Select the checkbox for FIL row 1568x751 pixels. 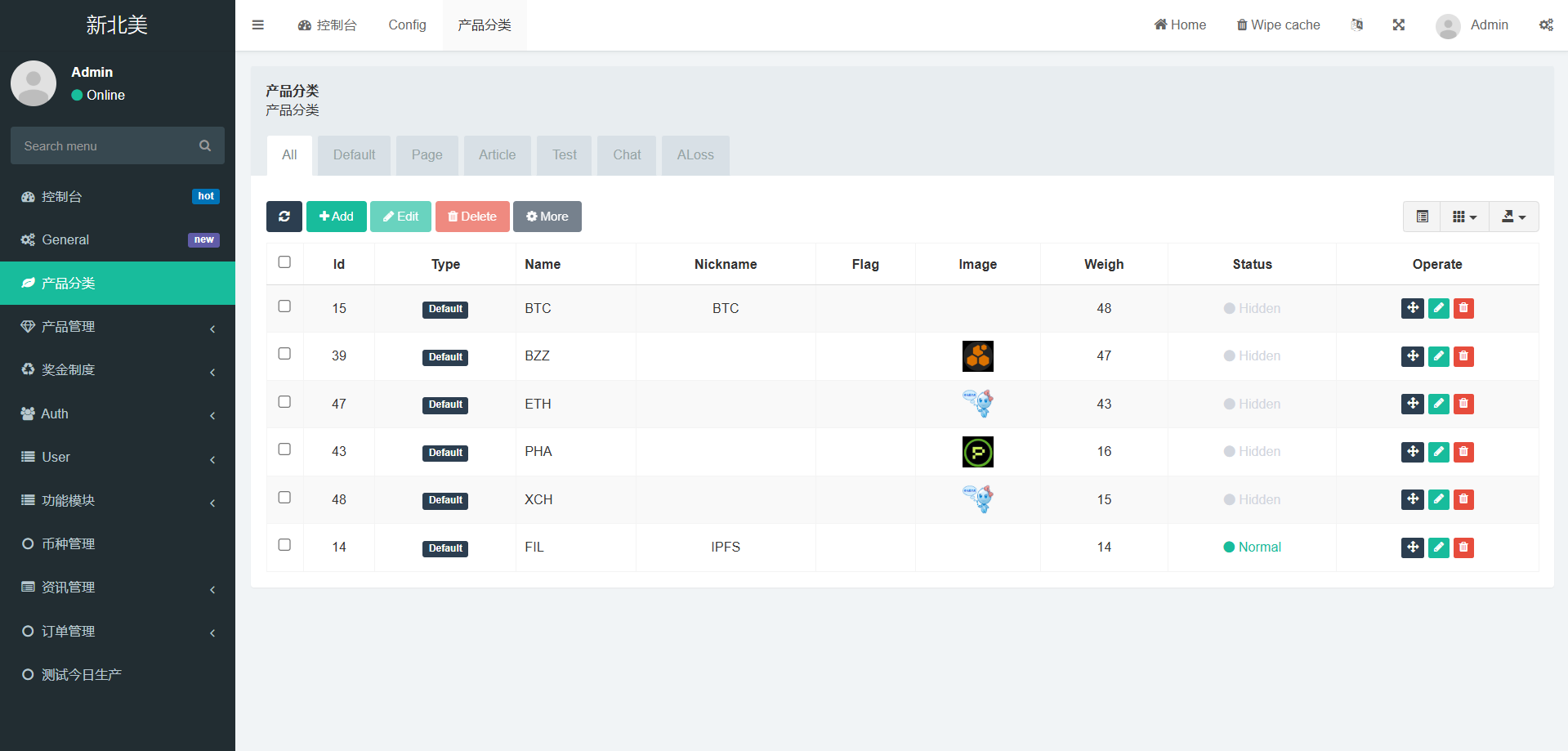[x=284, y=545]
